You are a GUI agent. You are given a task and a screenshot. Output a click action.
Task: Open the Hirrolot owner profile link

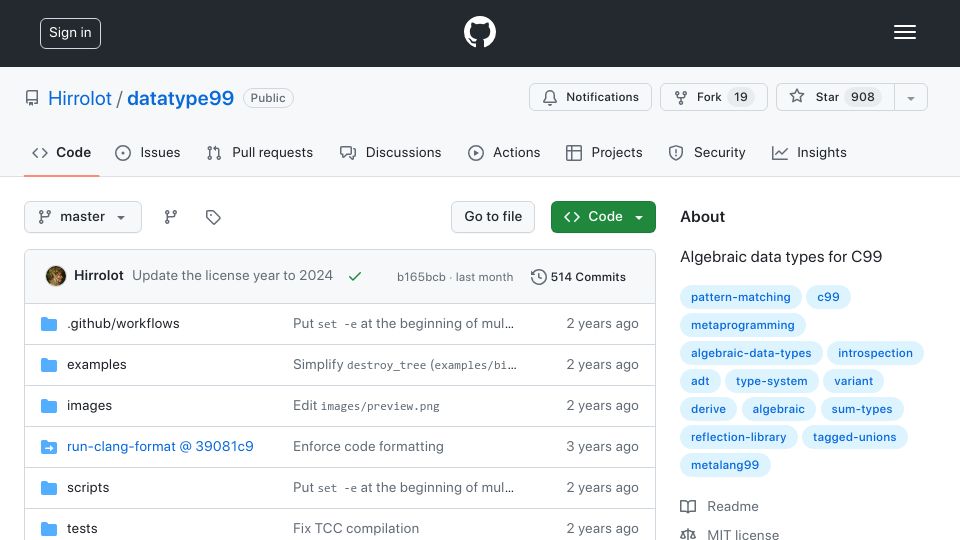click(x=80, y=98)
